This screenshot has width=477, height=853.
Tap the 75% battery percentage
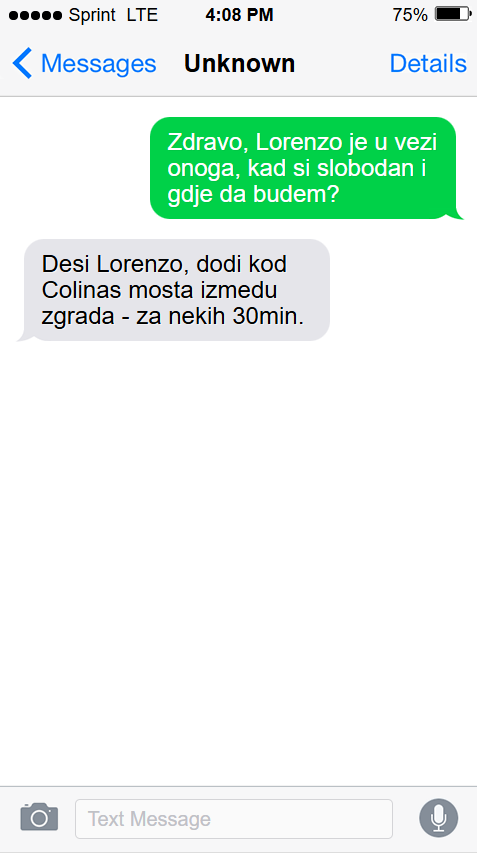click(410, 15)
